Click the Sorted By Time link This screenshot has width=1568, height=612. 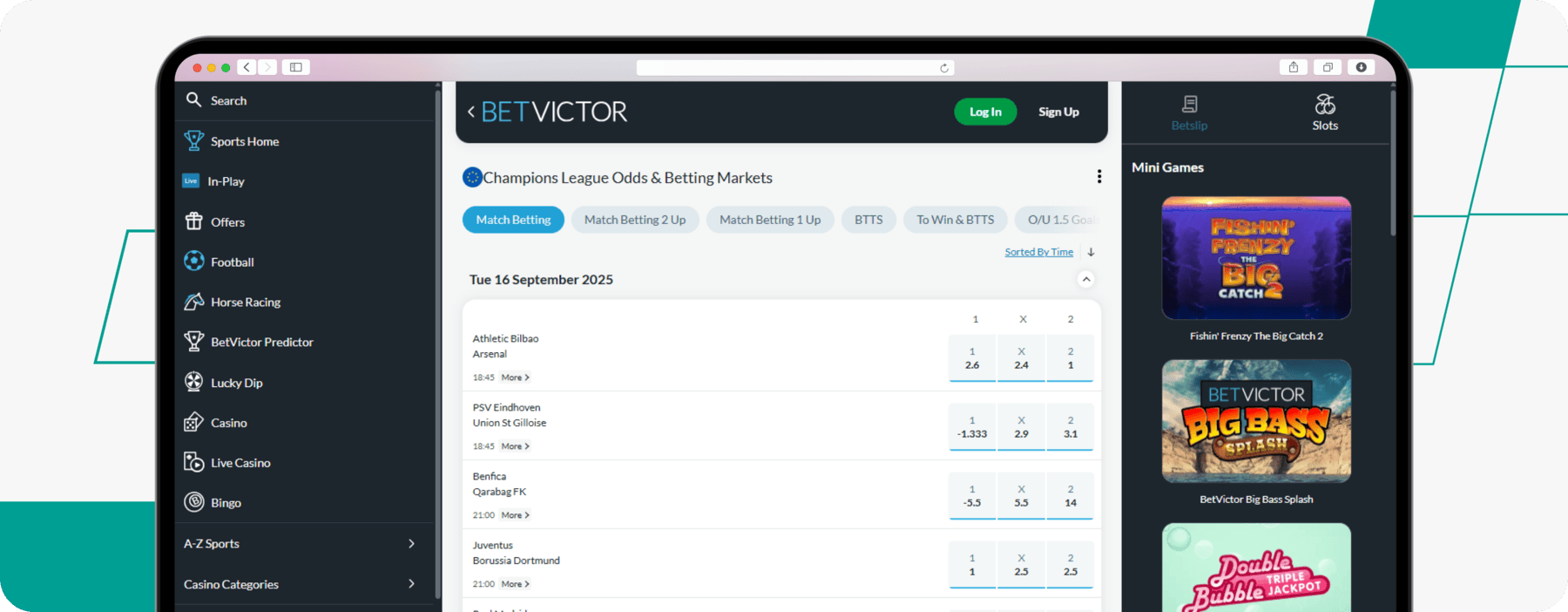click(x=1038, y=252)
